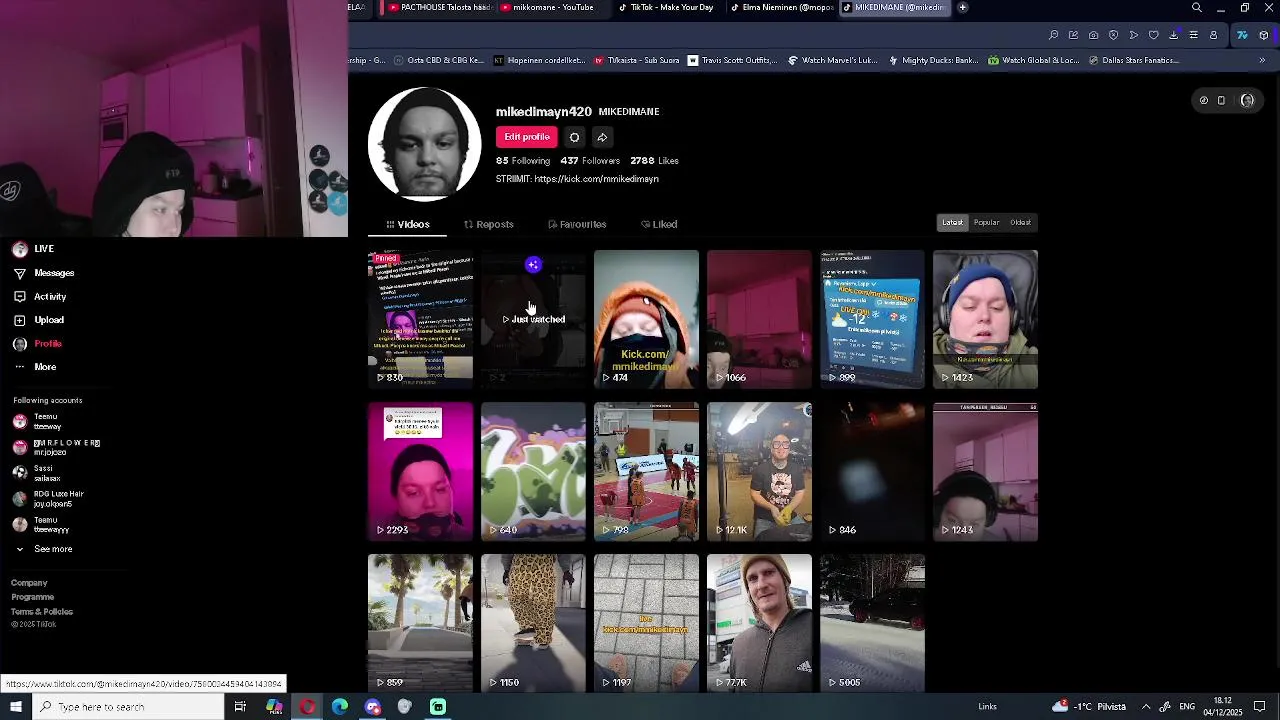Open the video with 77.7K views
Viewport: 1280px width, 720px height.
coord(759,623)
